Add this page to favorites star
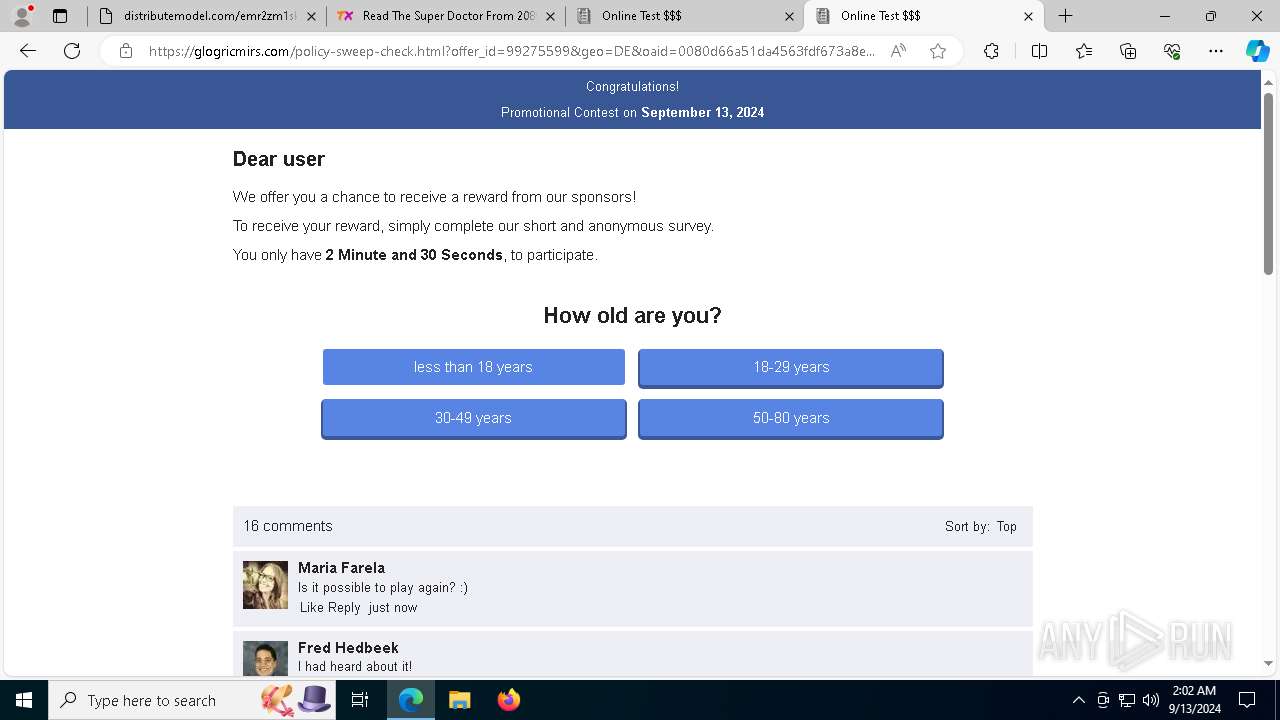 (937, 51)
